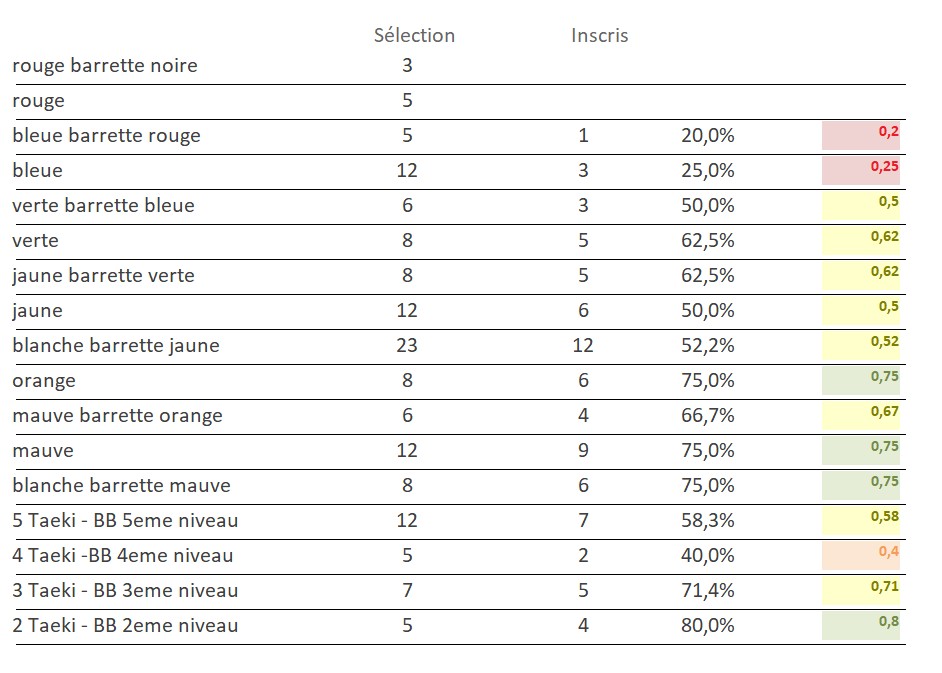This screenshot has width=942, height=673.
Task: Click the red-shaded 0,2 cell
Action: coord(861,135)
